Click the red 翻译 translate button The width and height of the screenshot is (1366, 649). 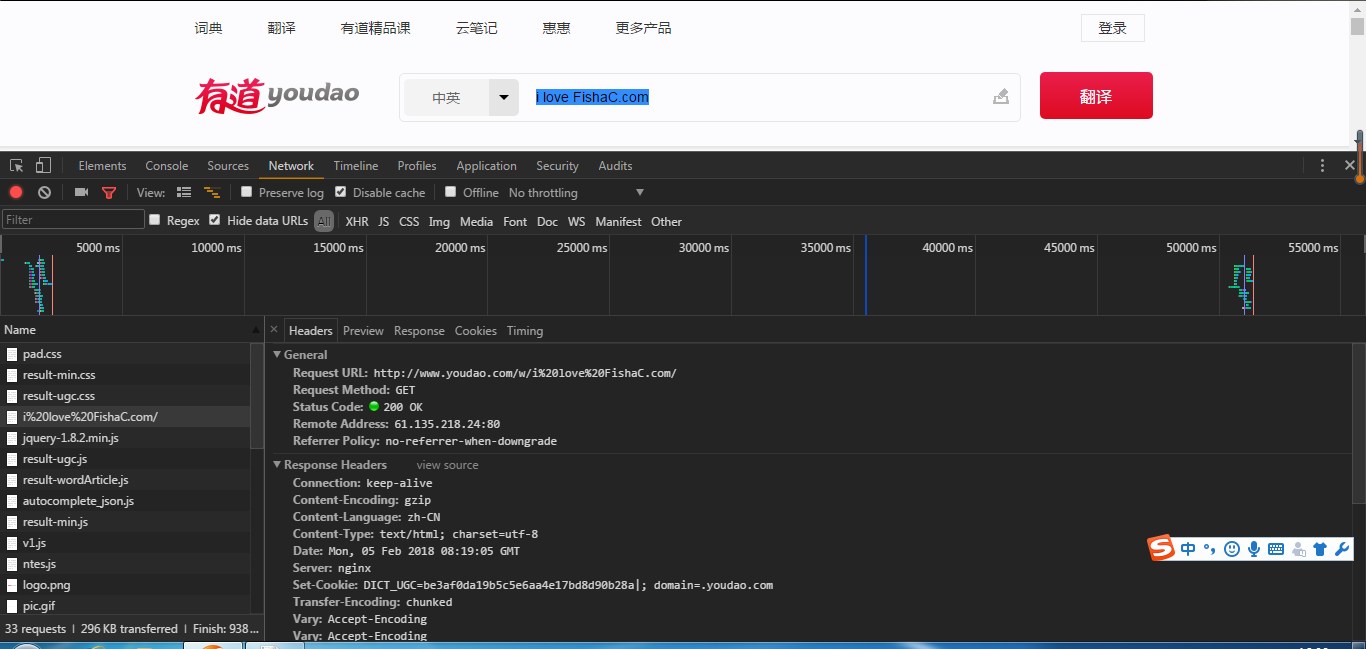(1096, 96)
